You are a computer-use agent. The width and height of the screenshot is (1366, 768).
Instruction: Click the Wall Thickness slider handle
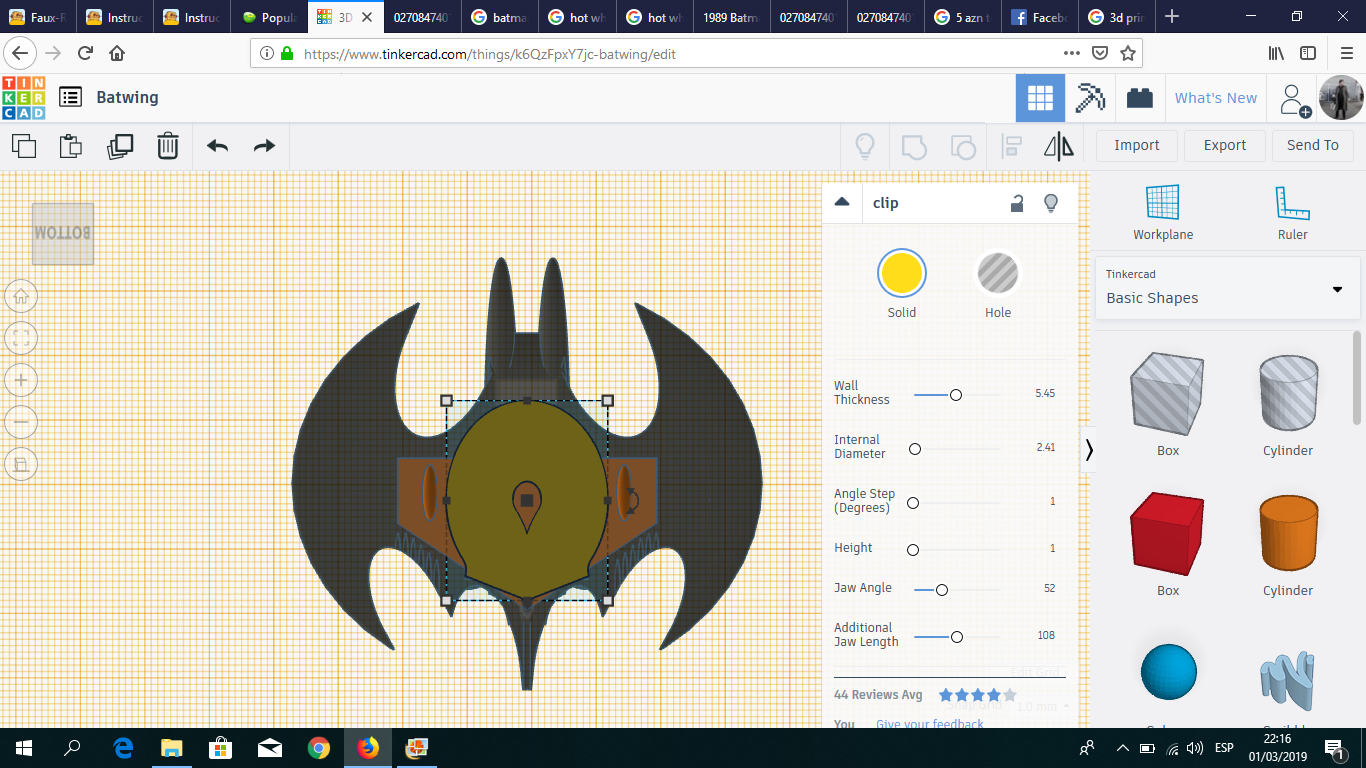click(956, 395)
